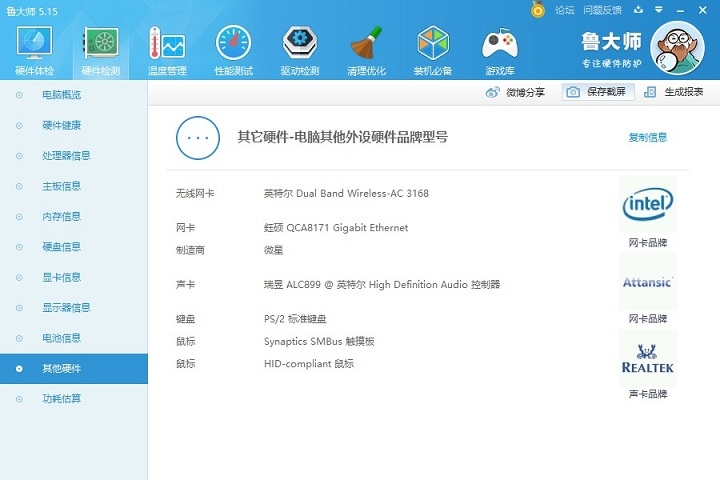The height and width of the screenshot is (480, 720).
Task: Go to 显卡信息 in sidebar
Action: coord(61,277)
